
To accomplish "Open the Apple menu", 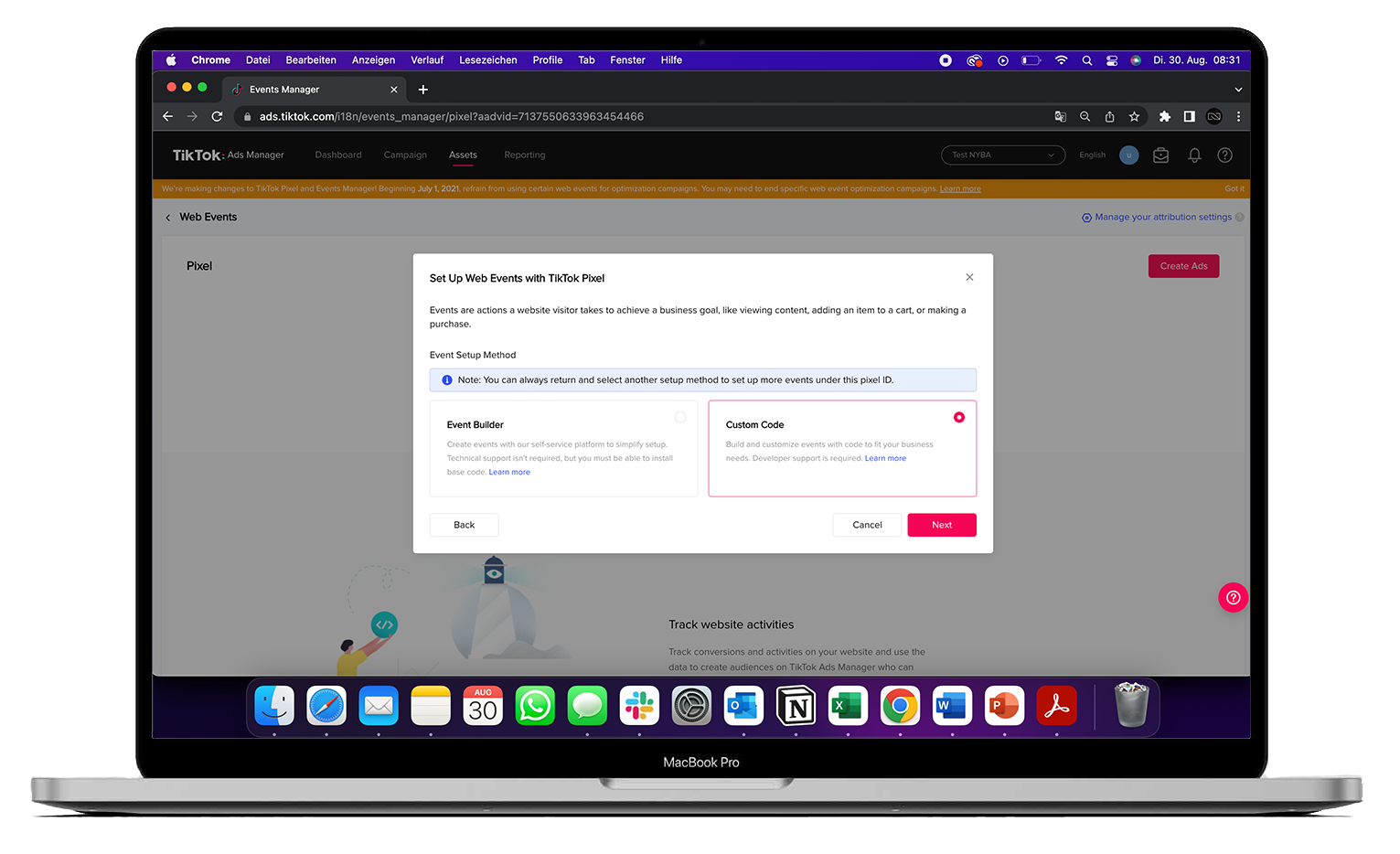I will [x=171, y=60].
